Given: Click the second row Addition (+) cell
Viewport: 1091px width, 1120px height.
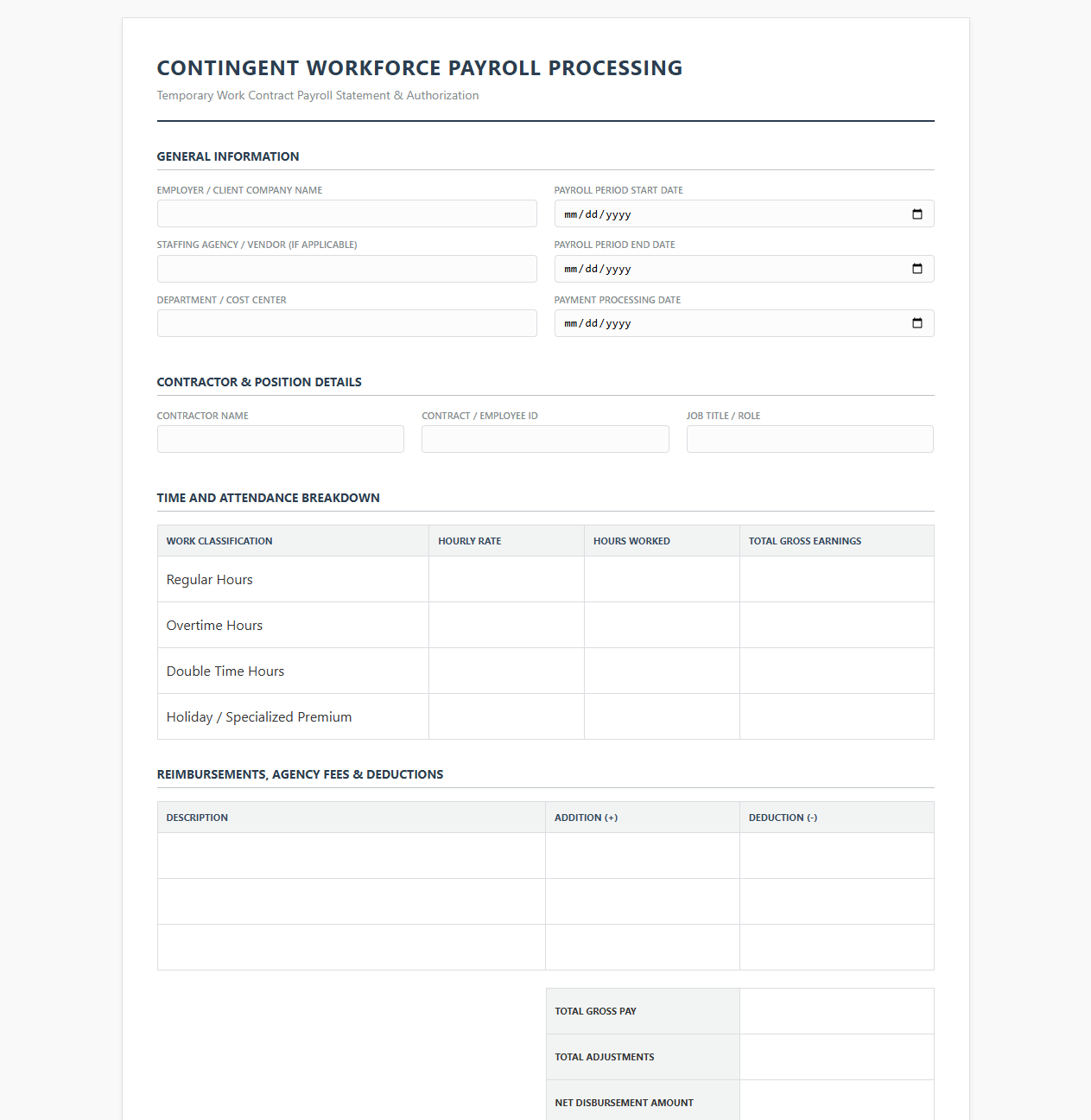Looking at the screenshot, I should pos(643,901).
